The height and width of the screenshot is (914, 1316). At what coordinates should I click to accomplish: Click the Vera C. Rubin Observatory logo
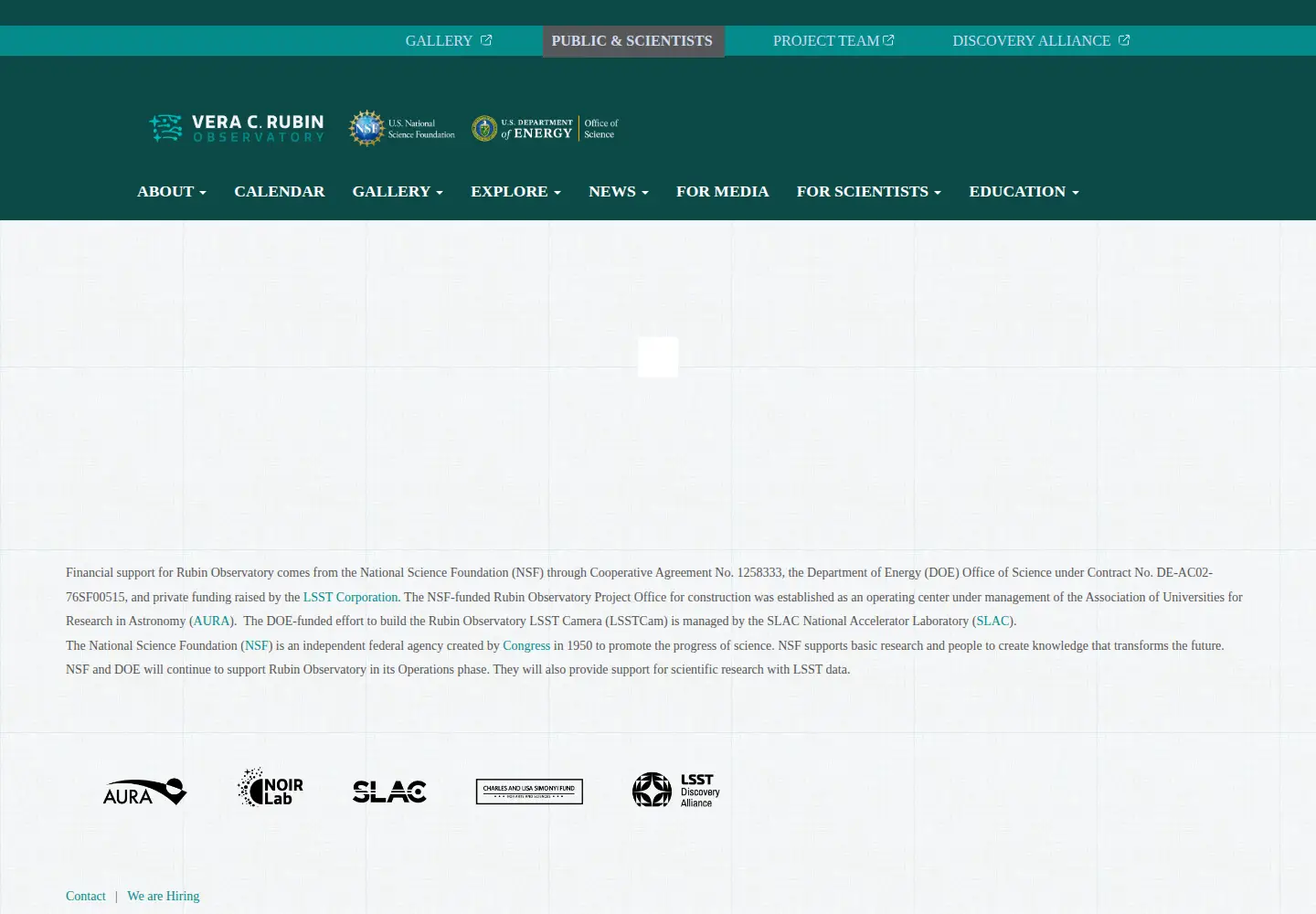(x=237, y=128)
